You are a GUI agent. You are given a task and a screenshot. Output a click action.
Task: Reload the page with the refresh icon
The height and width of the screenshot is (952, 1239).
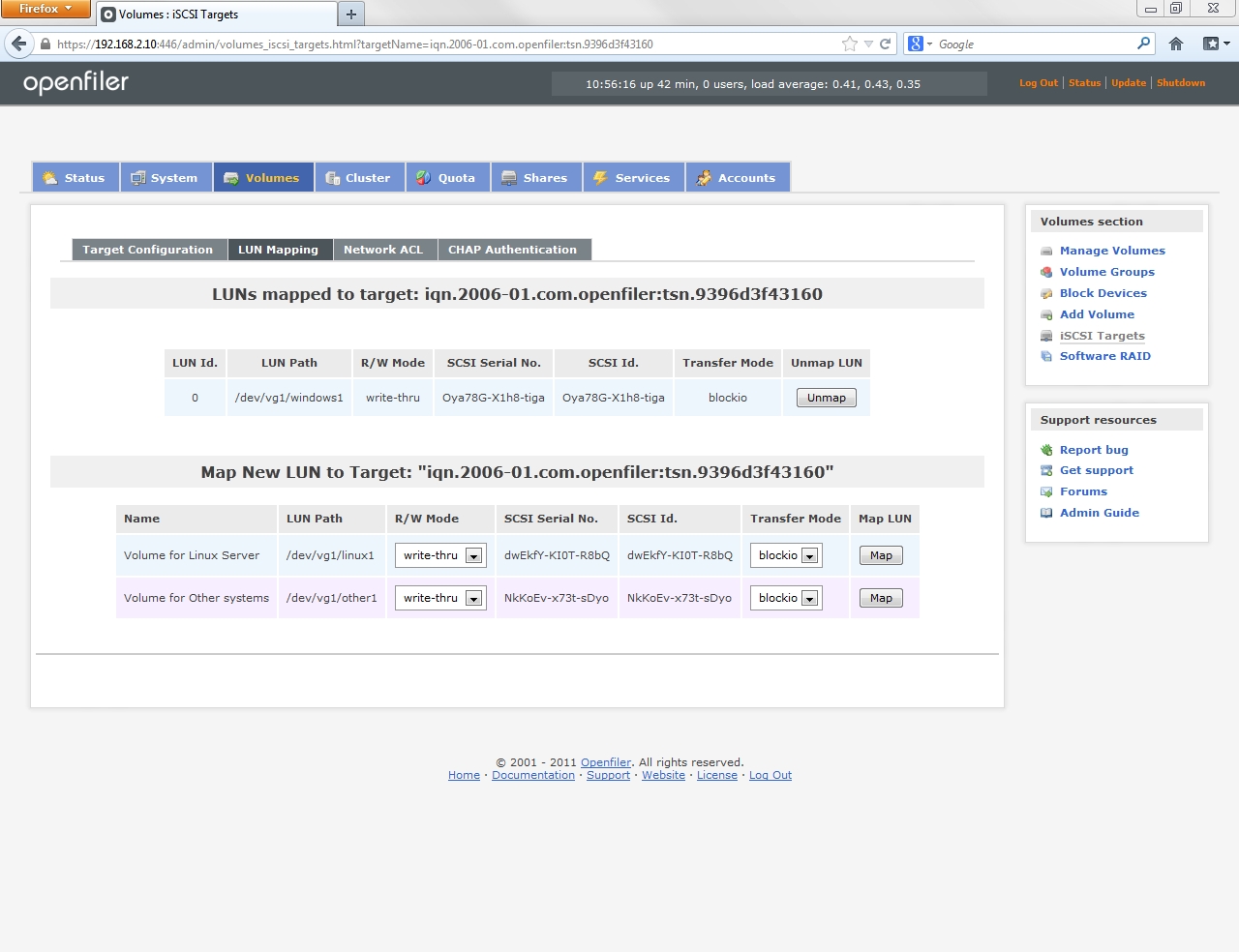tap(885, 44)
